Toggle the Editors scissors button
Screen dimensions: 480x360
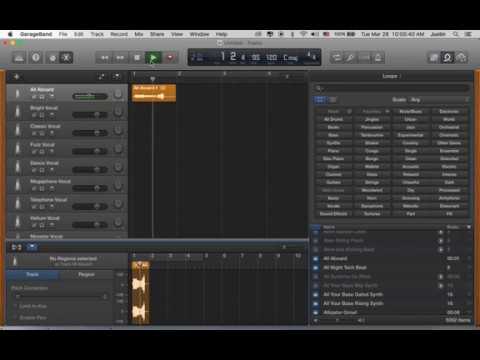tap(66, 58)
